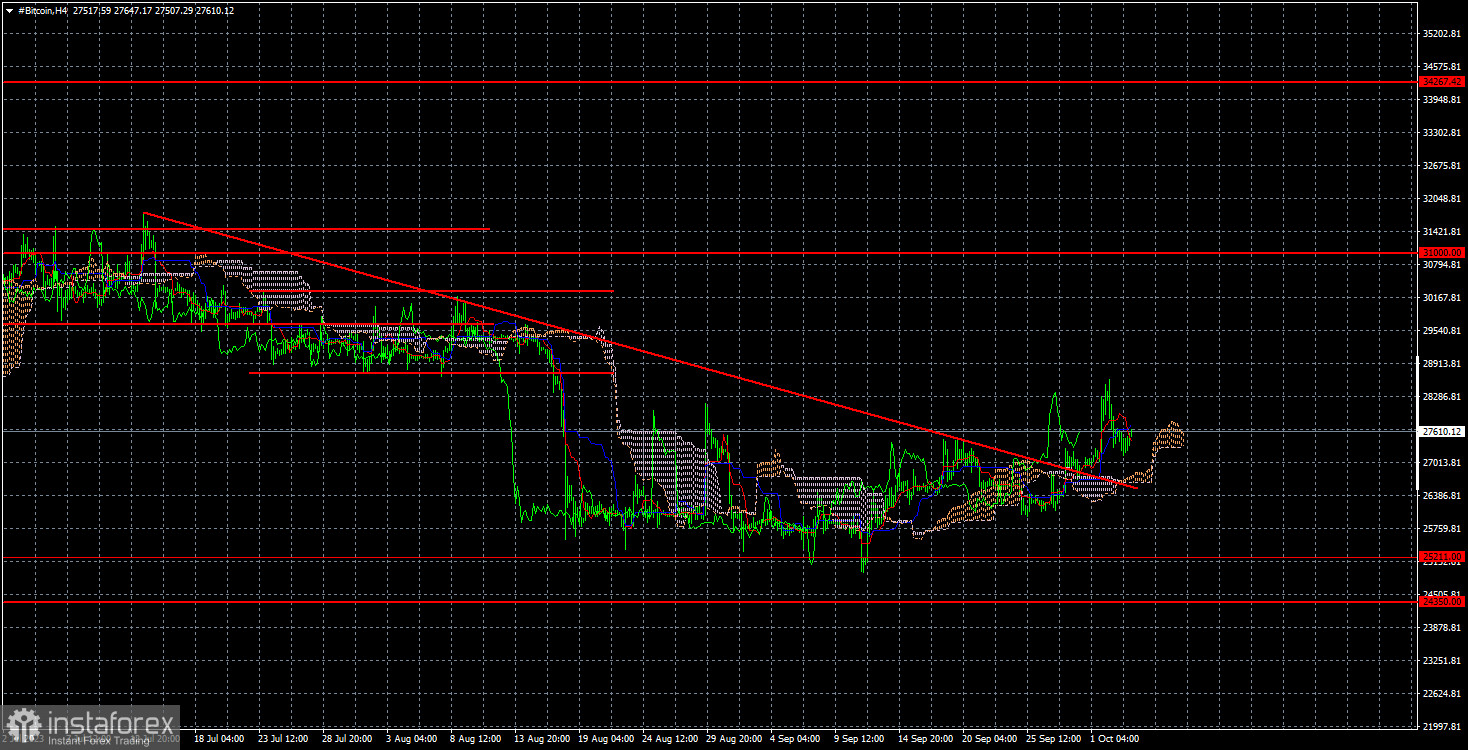Click the 22624.81 price scale label
The height and width of the screenshot is (750, 1468).
point(1443,694)
